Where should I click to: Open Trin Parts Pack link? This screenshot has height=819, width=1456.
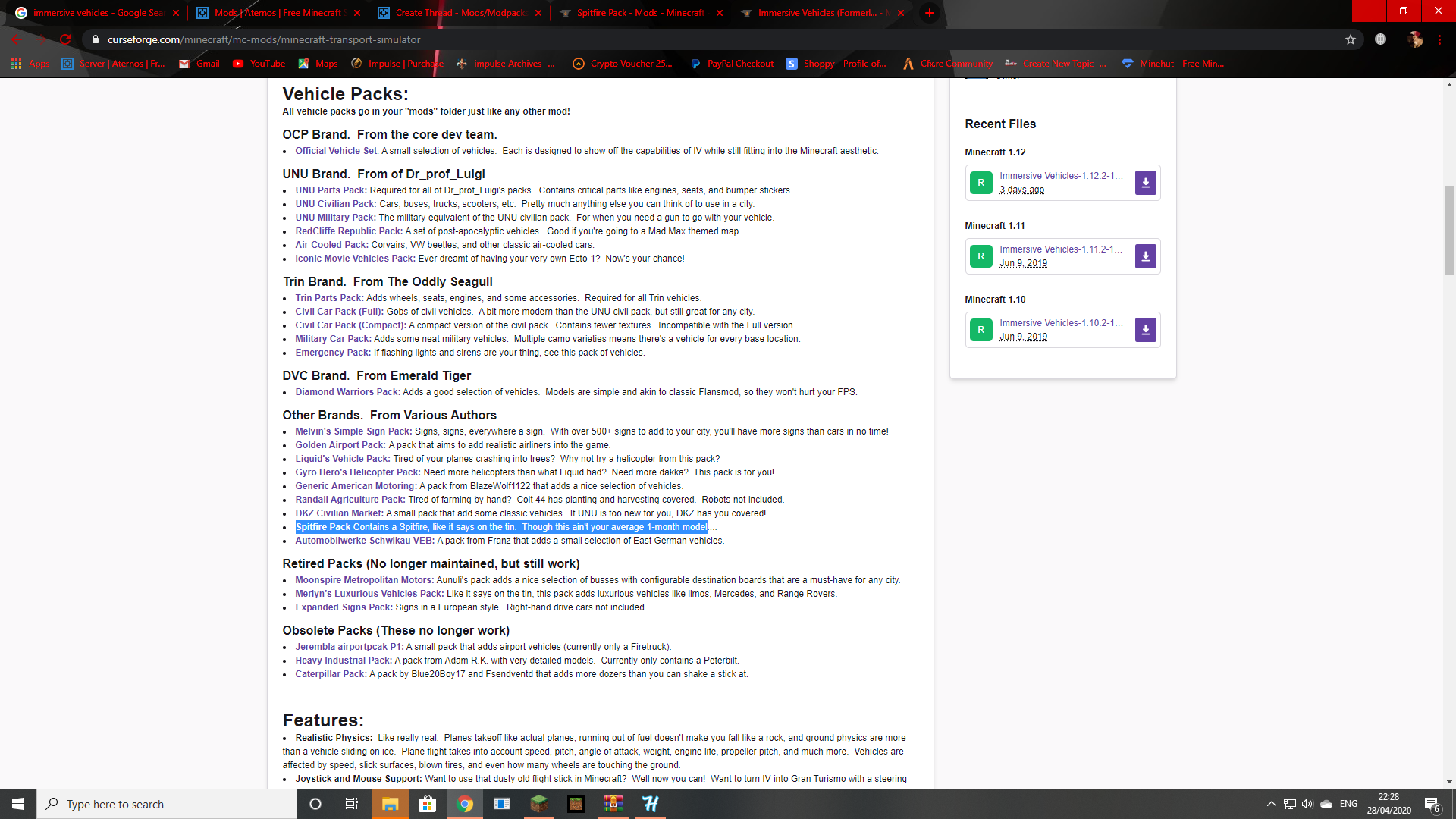tap(329, 298)
